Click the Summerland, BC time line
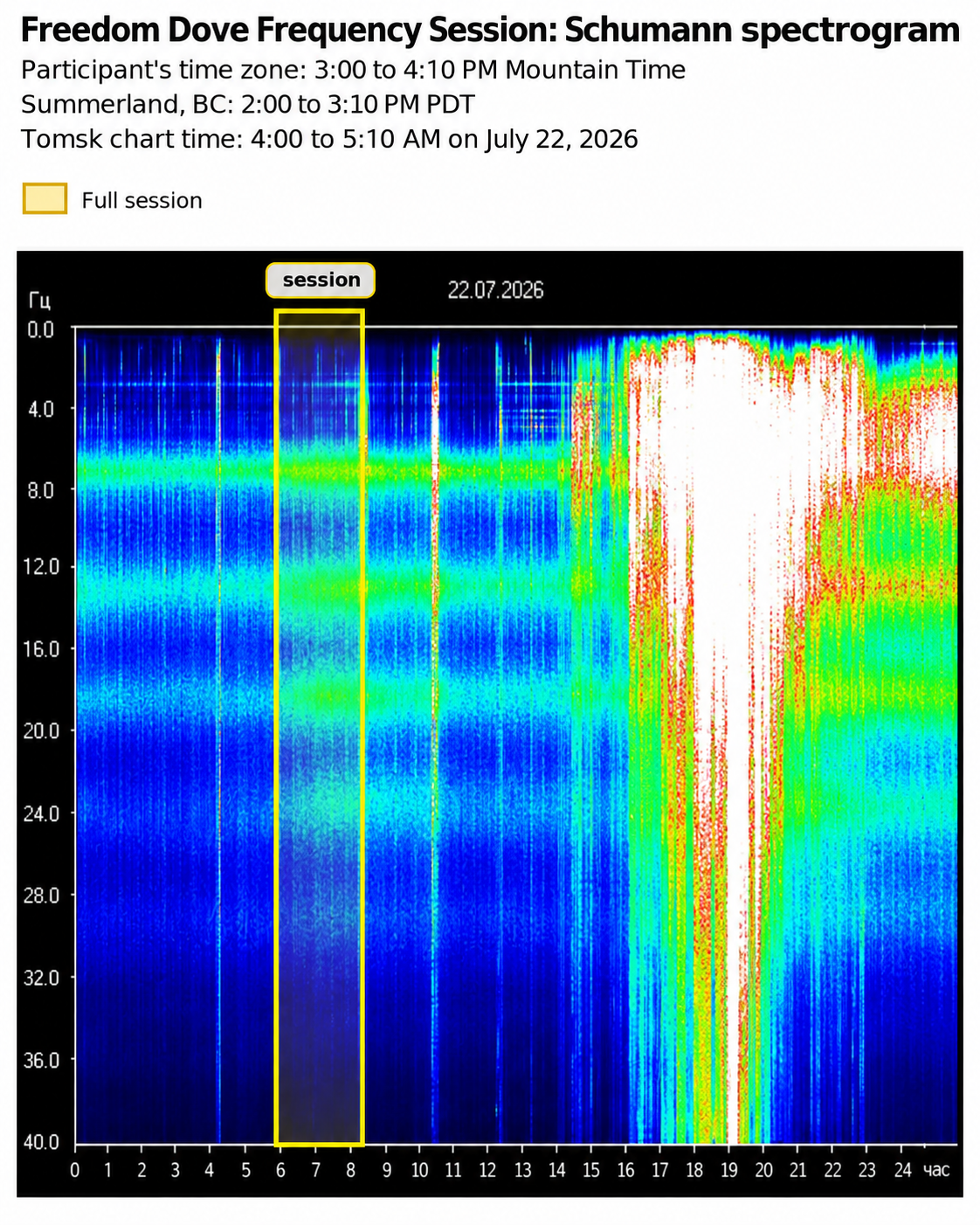980x1225 pixels. click(x=248, y=105)
